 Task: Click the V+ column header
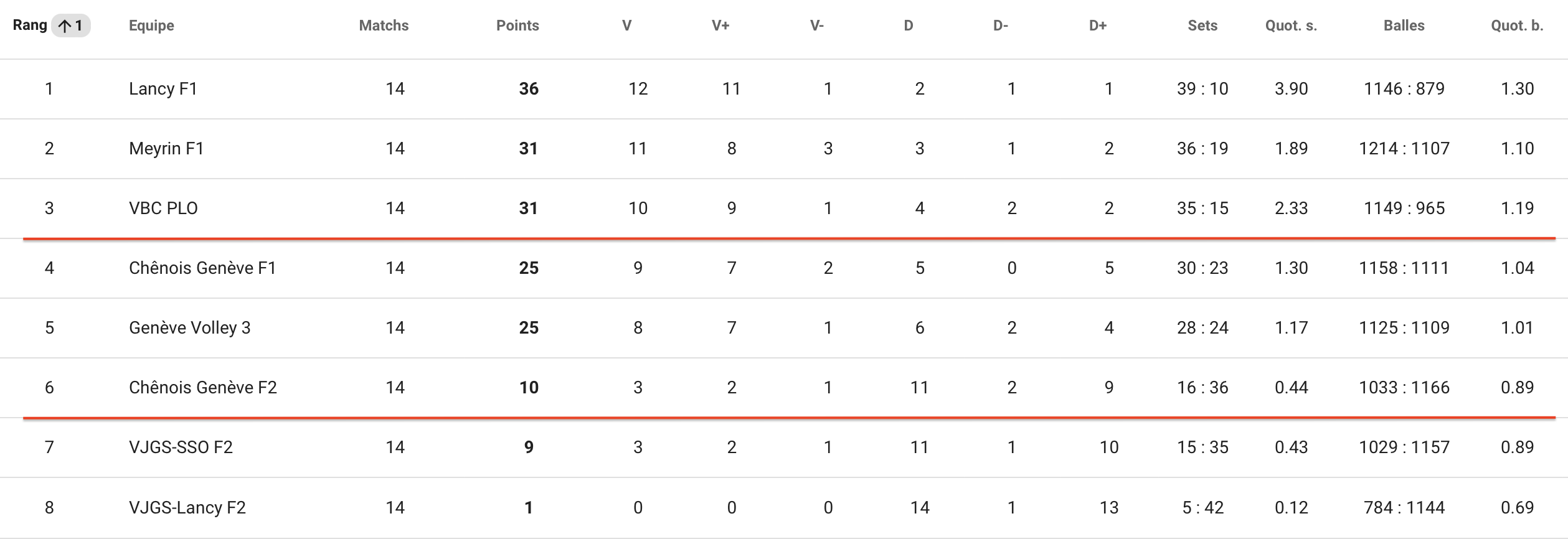[x=720, y=26]
